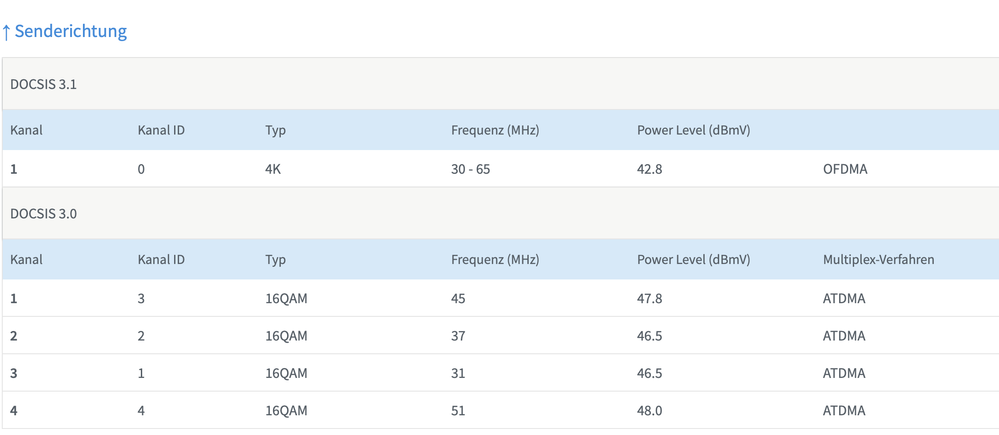Image resolution: width=999 pixels, height=435 pixels.
Task: Click the Multiplex-Verfahren column header
Action: [878, 259]
